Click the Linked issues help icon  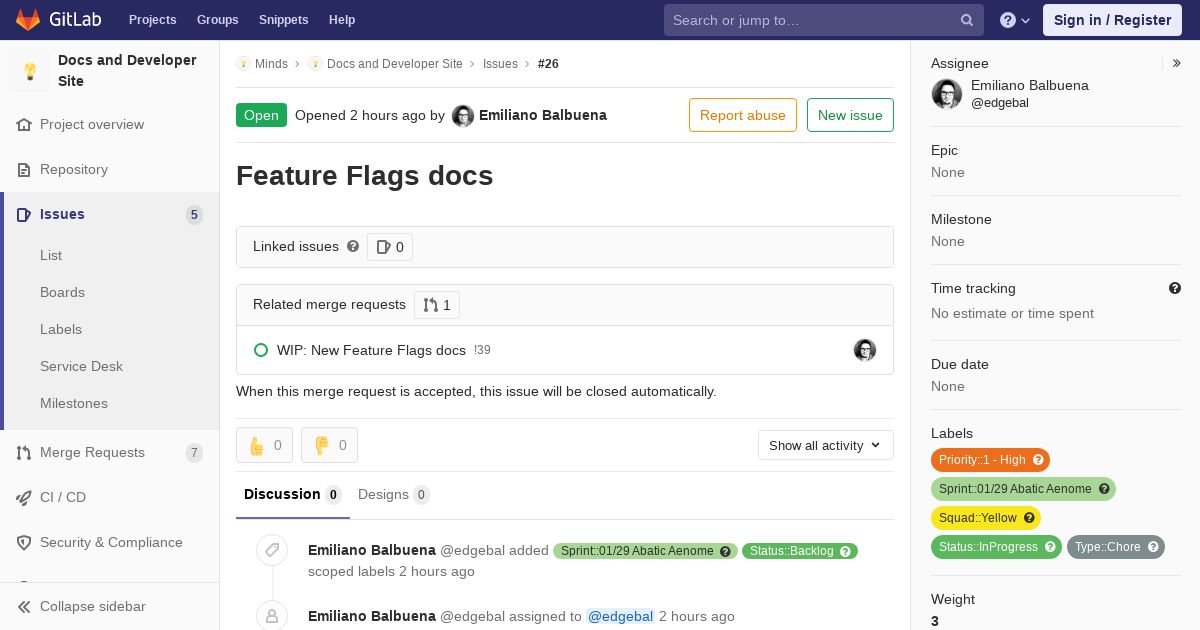coord(353,246)
